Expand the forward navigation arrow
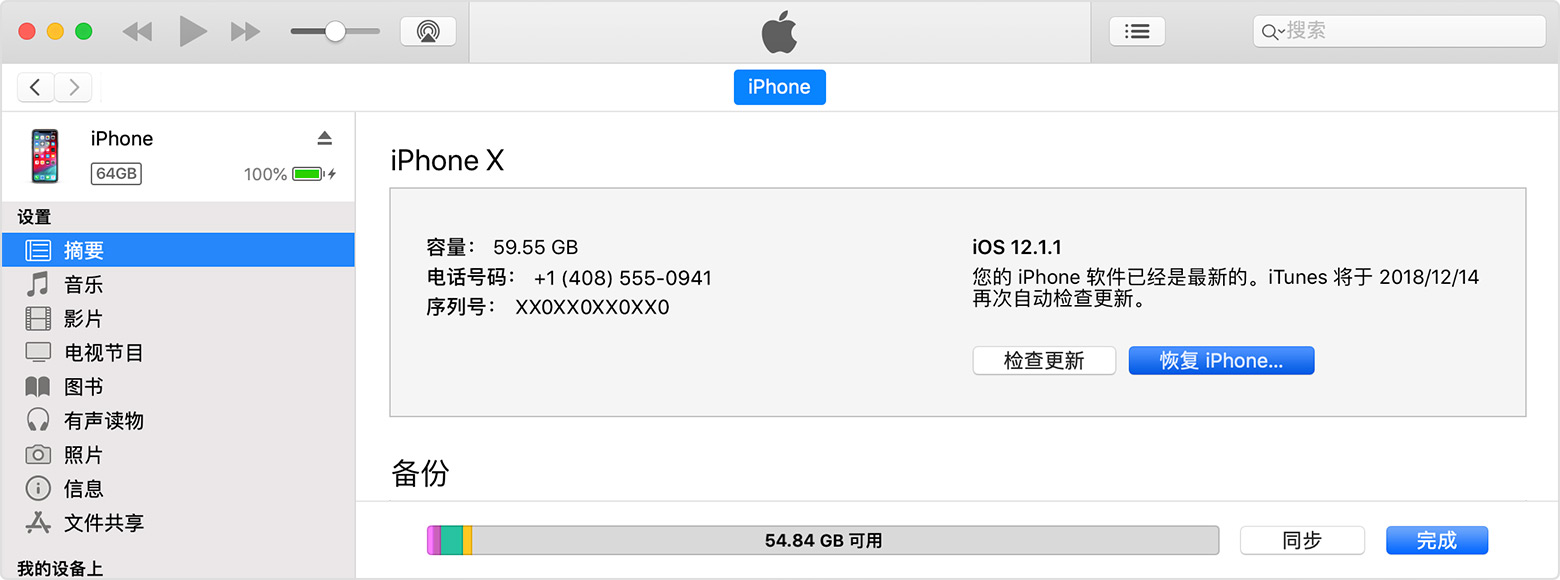1560x580 pixels. pos(73,87)
